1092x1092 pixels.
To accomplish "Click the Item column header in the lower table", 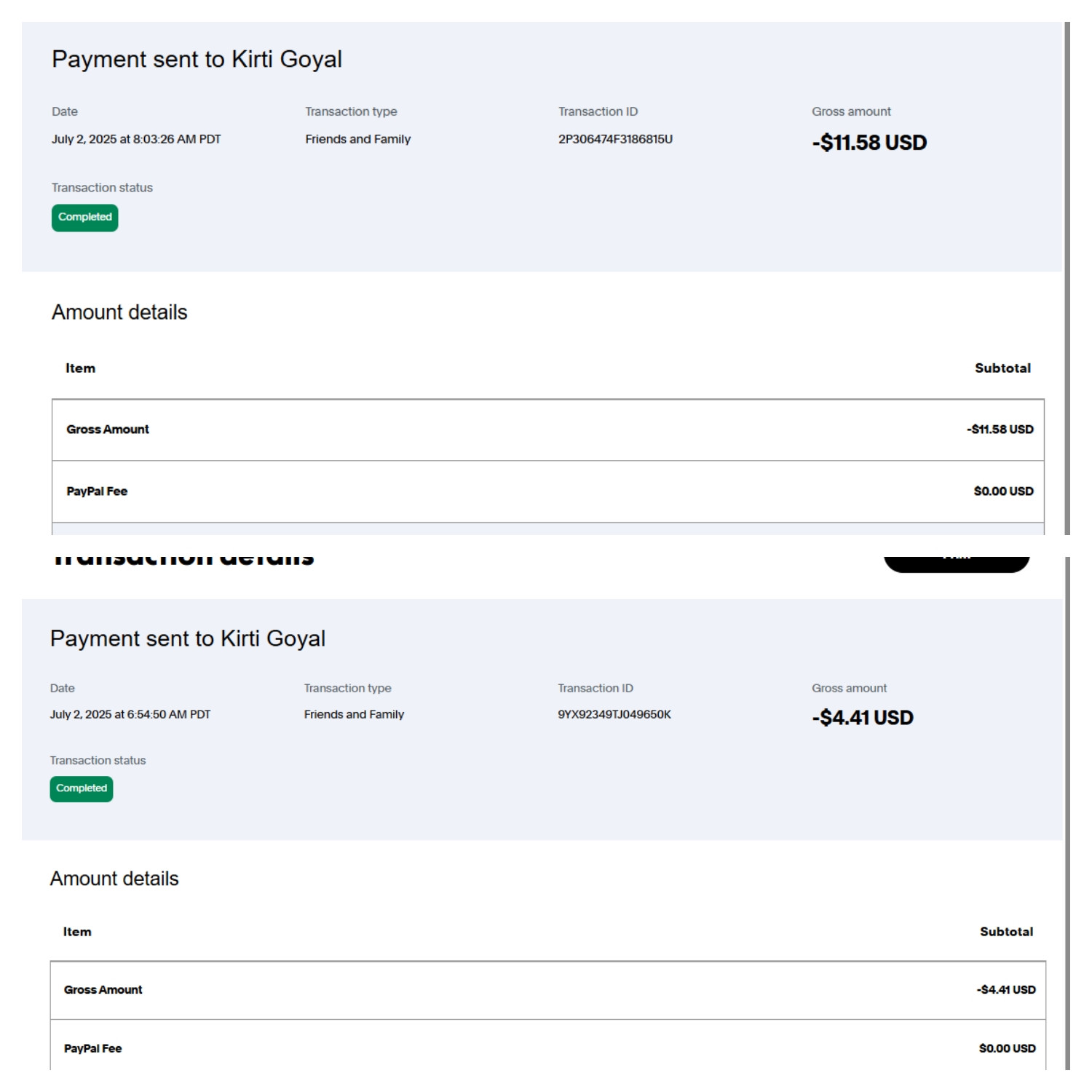I will tap(77, 932).
